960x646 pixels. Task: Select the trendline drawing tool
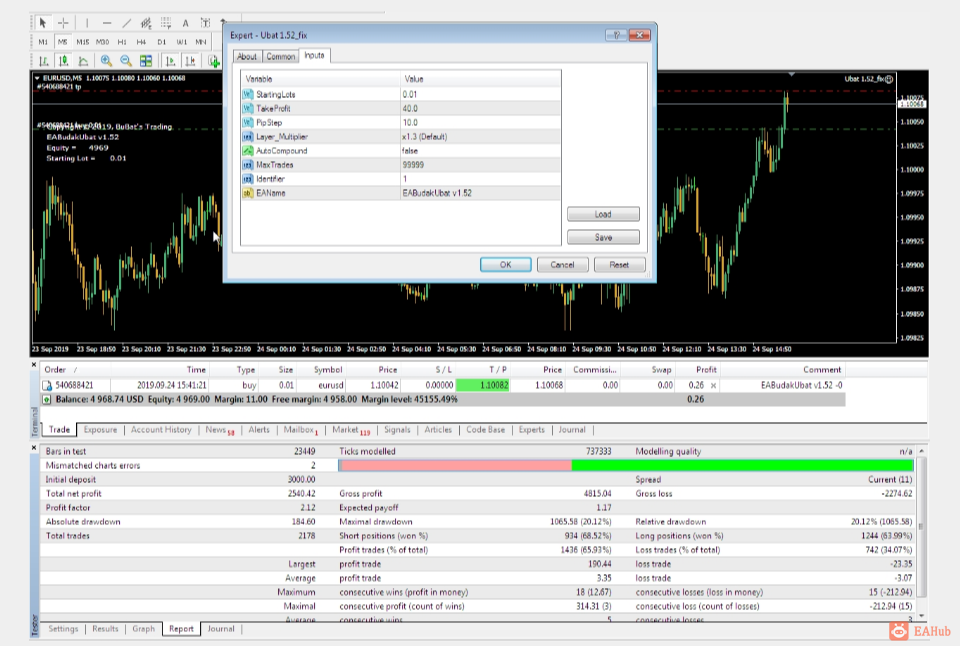pos(127,23)
